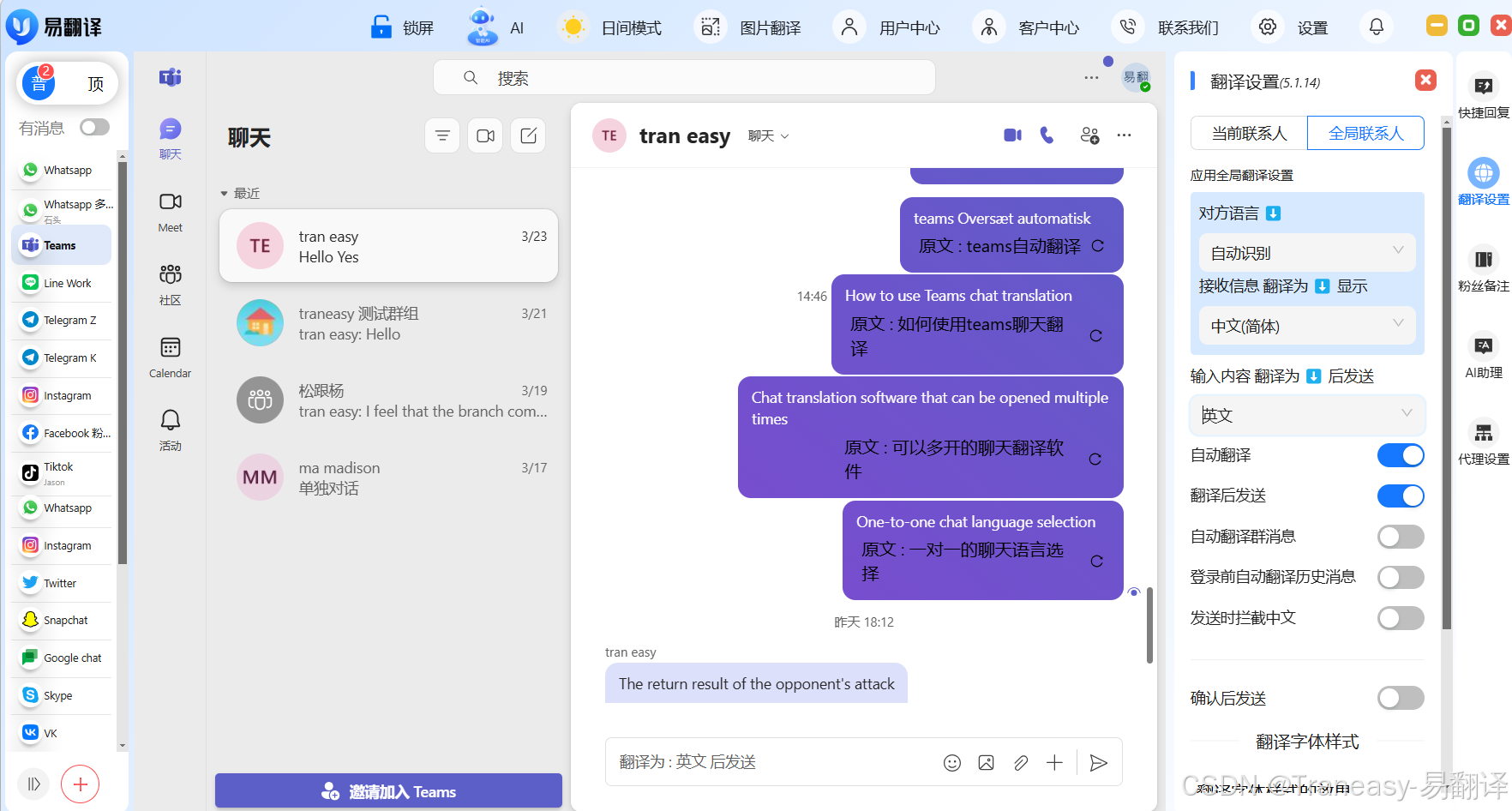Viewport: 1512px width, 811px height.
Task: Open proxy settings panel
Action: (x=1483, y=442)
